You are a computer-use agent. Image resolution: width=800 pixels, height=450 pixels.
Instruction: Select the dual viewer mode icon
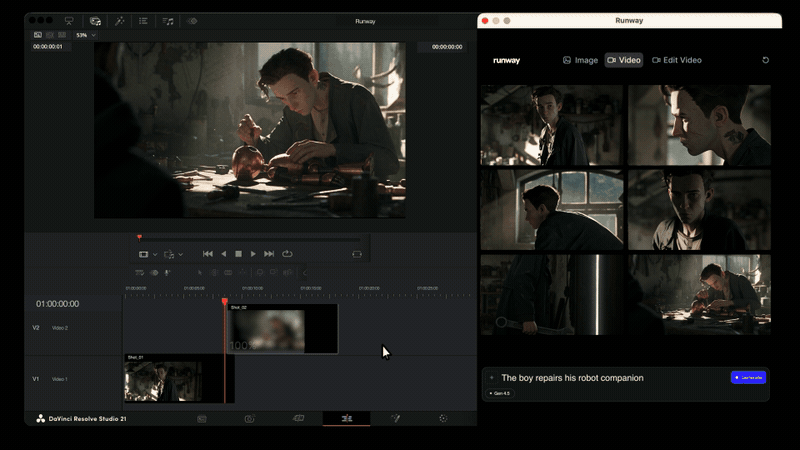point(50,35)
